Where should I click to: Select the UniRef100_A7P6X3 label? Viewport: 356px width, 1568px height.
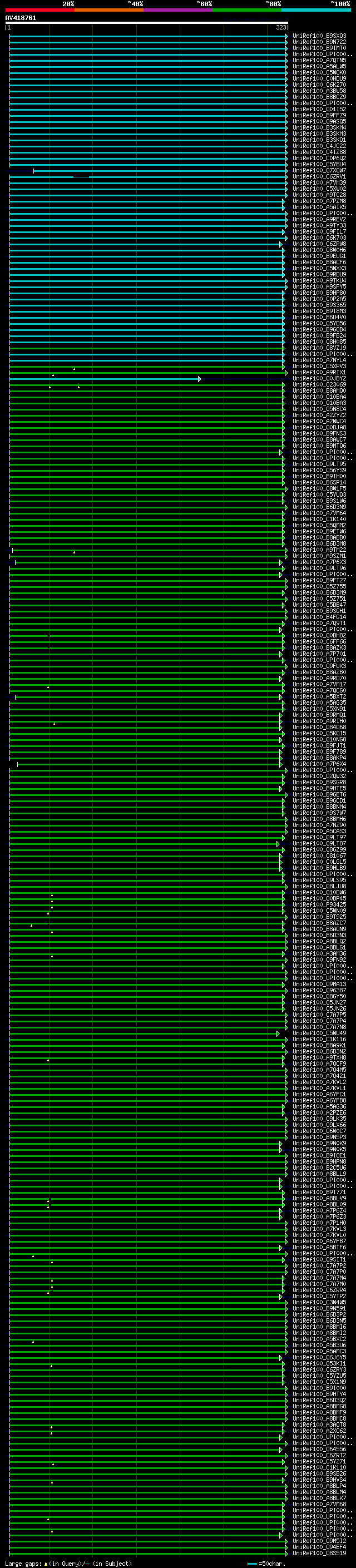(319, 562)
